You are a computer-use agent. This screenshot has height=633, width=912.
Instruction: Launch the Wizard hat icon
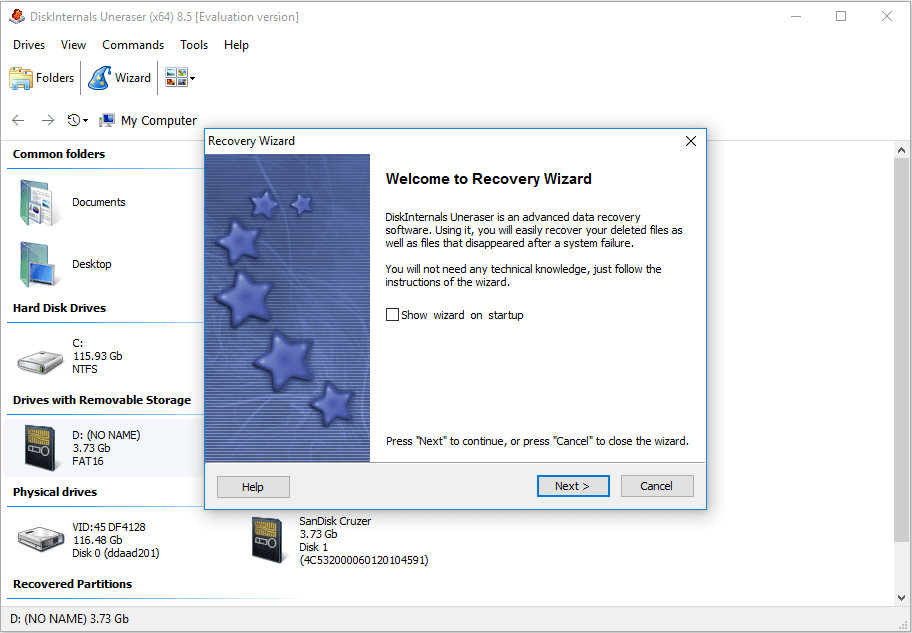point(100,78)
